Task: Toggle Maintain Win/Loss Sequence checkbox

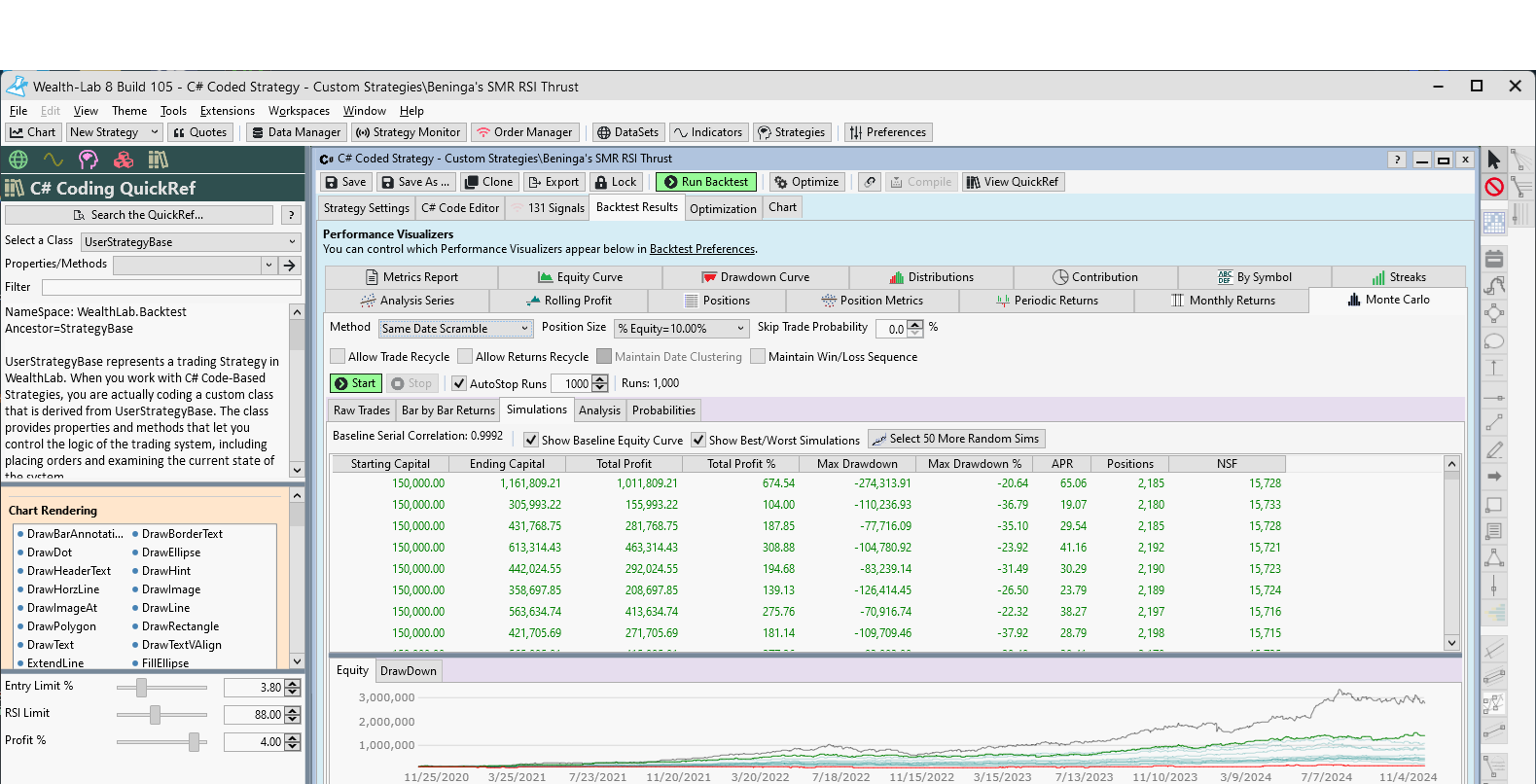Action: click(758, 357)
